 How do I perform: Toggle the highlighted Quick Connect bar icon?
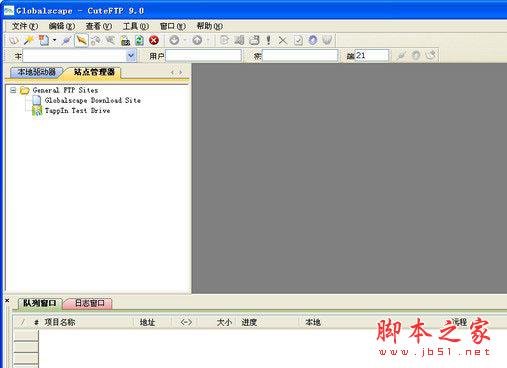(81, 41)
